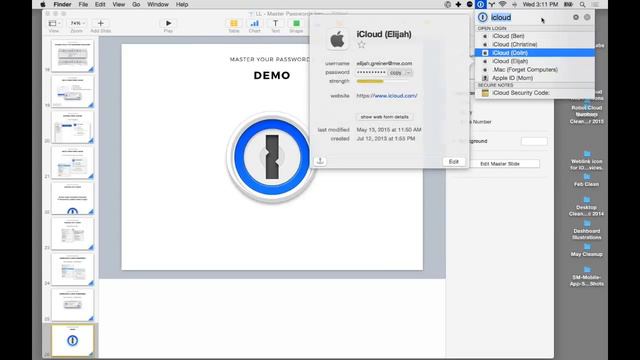Open the Window menu
This screenshot has height=360, width=640.
click(158, 4)
